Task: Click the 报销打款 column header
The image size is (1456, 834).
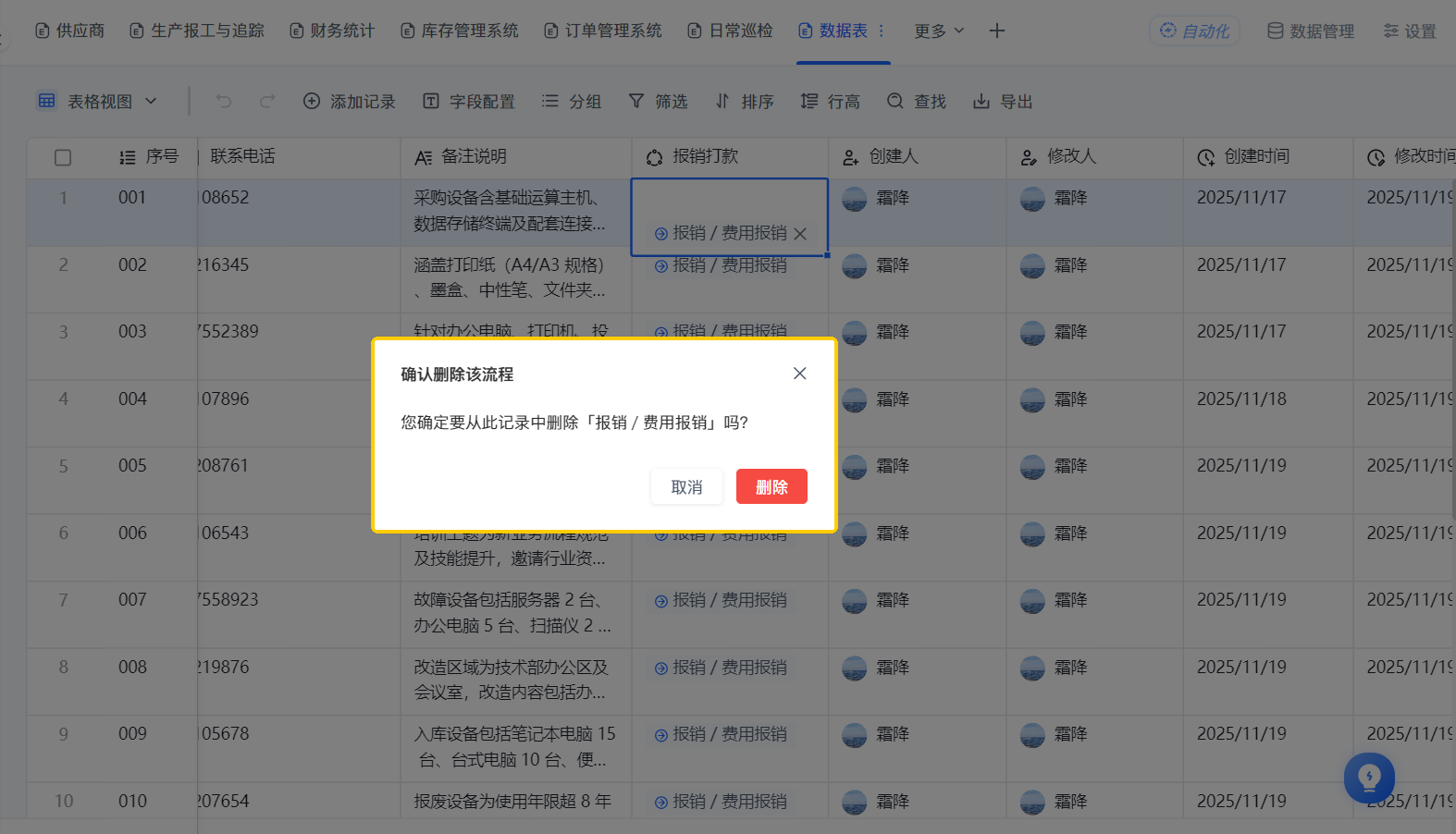Action: coord(730,157)
